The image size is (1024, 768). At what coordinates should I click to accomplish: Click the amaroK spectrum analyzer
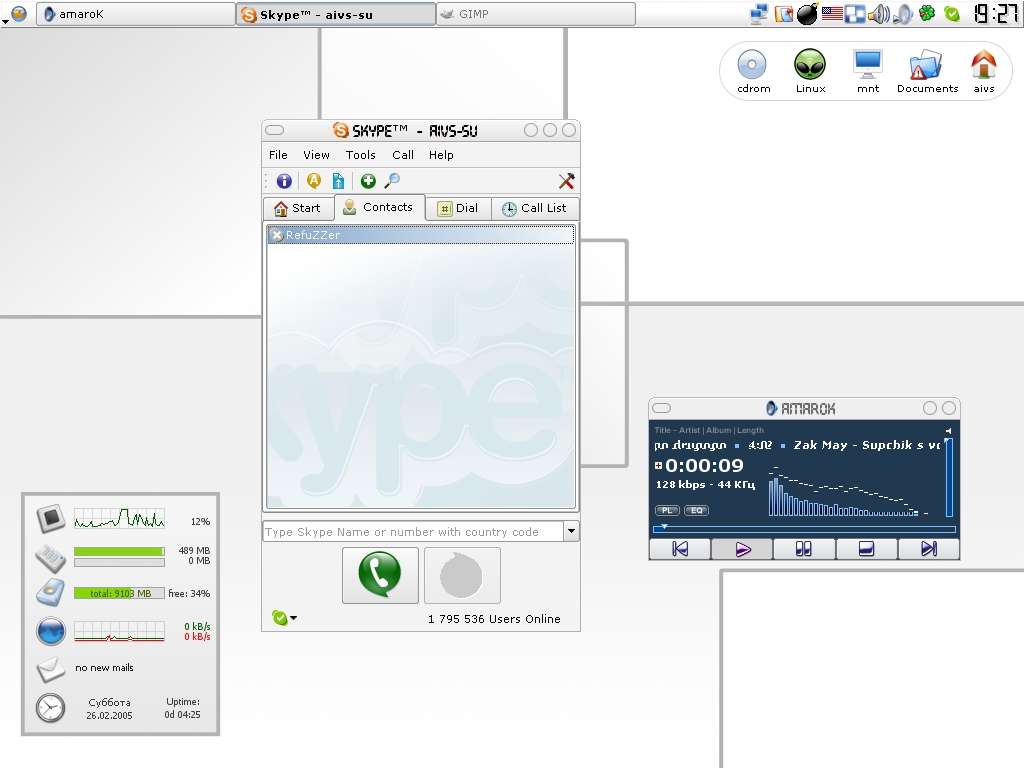coord(848,491)
